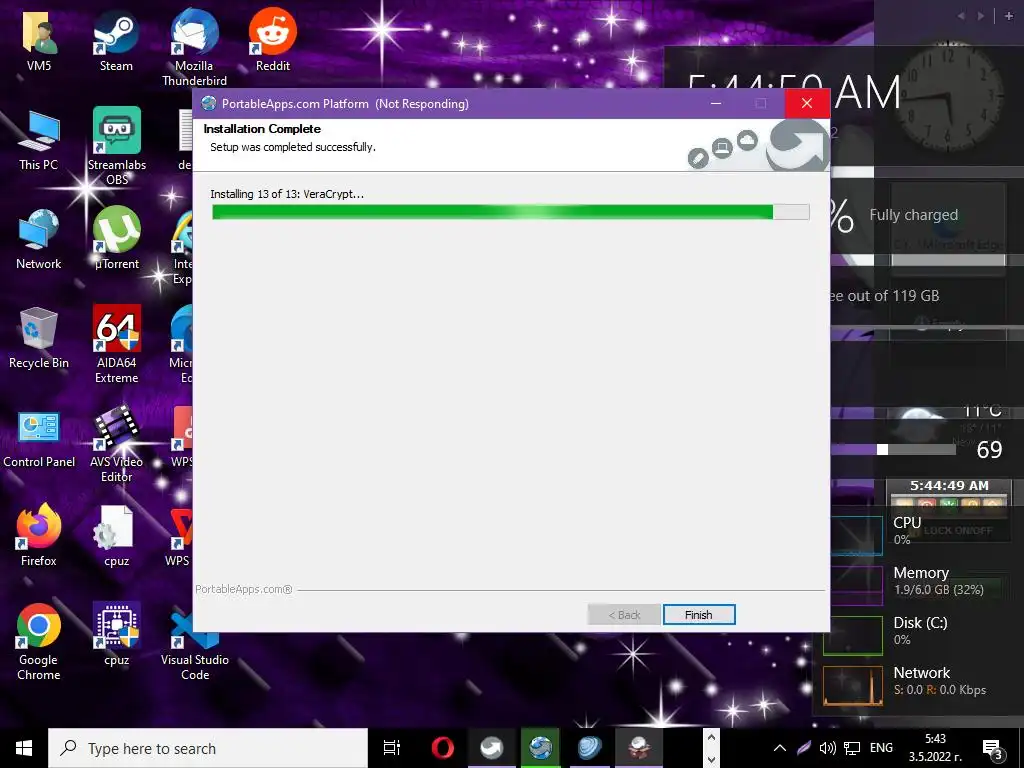1024x768 pixels.
Task: Switch the ENG input language indicator
Action: click(881, 748)
